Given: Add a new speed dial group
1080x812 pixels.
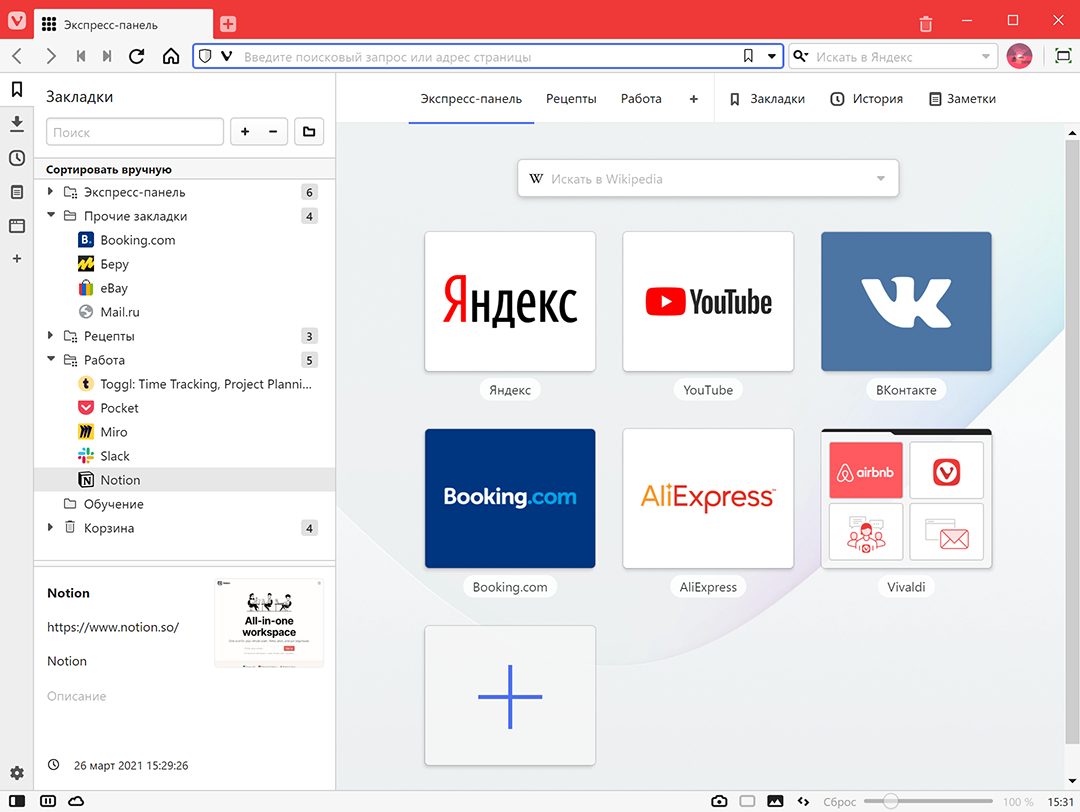Looking at the screenshot, I should click(x=694, y=99).
